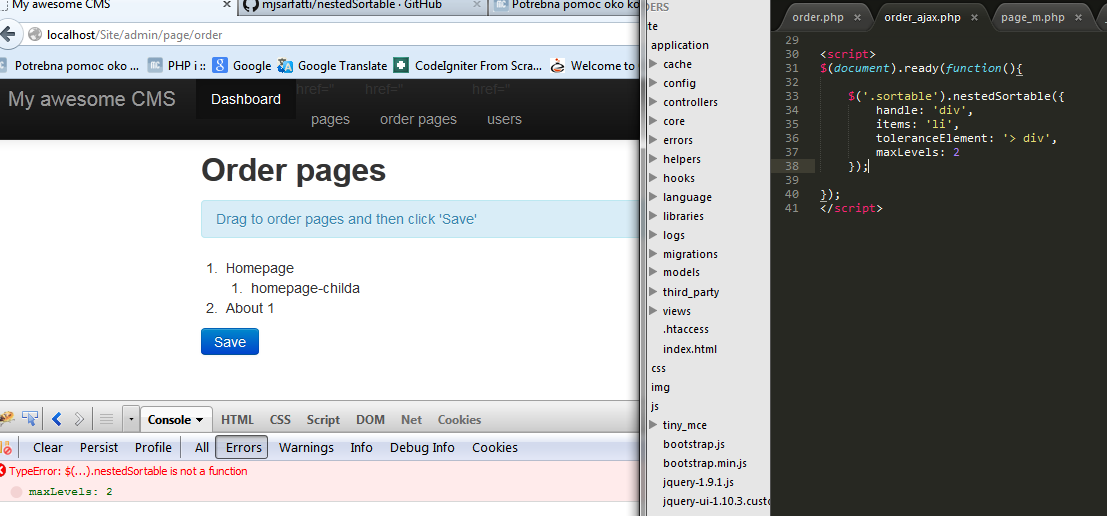Click the blue Save button
Screen dimensions: 1107x516
pyautogui.click(x=230, y=342)
